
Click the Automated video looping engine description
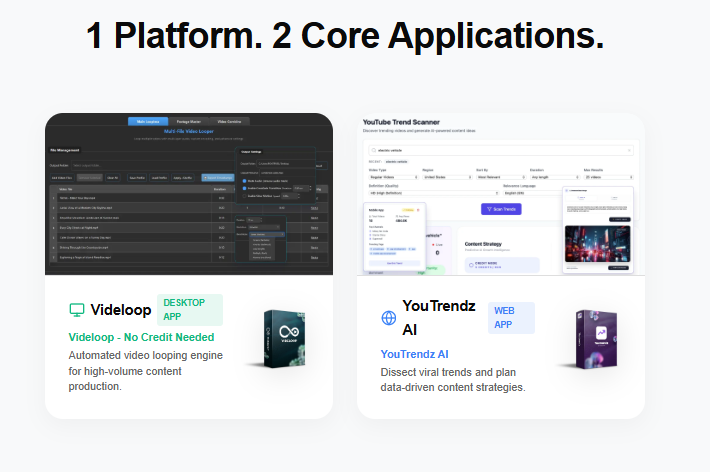click(145, 371)
